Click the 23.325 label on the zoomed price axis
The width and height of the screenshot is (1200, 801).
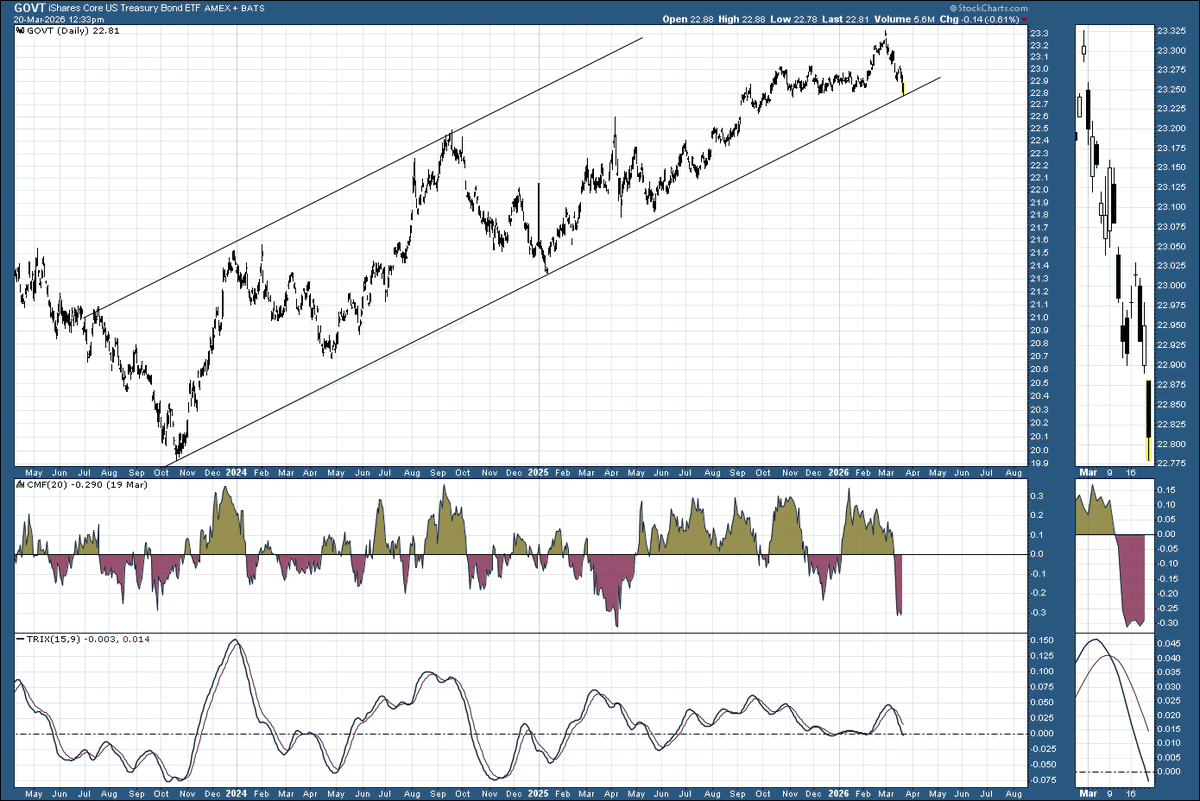(x=1171, y=32)
